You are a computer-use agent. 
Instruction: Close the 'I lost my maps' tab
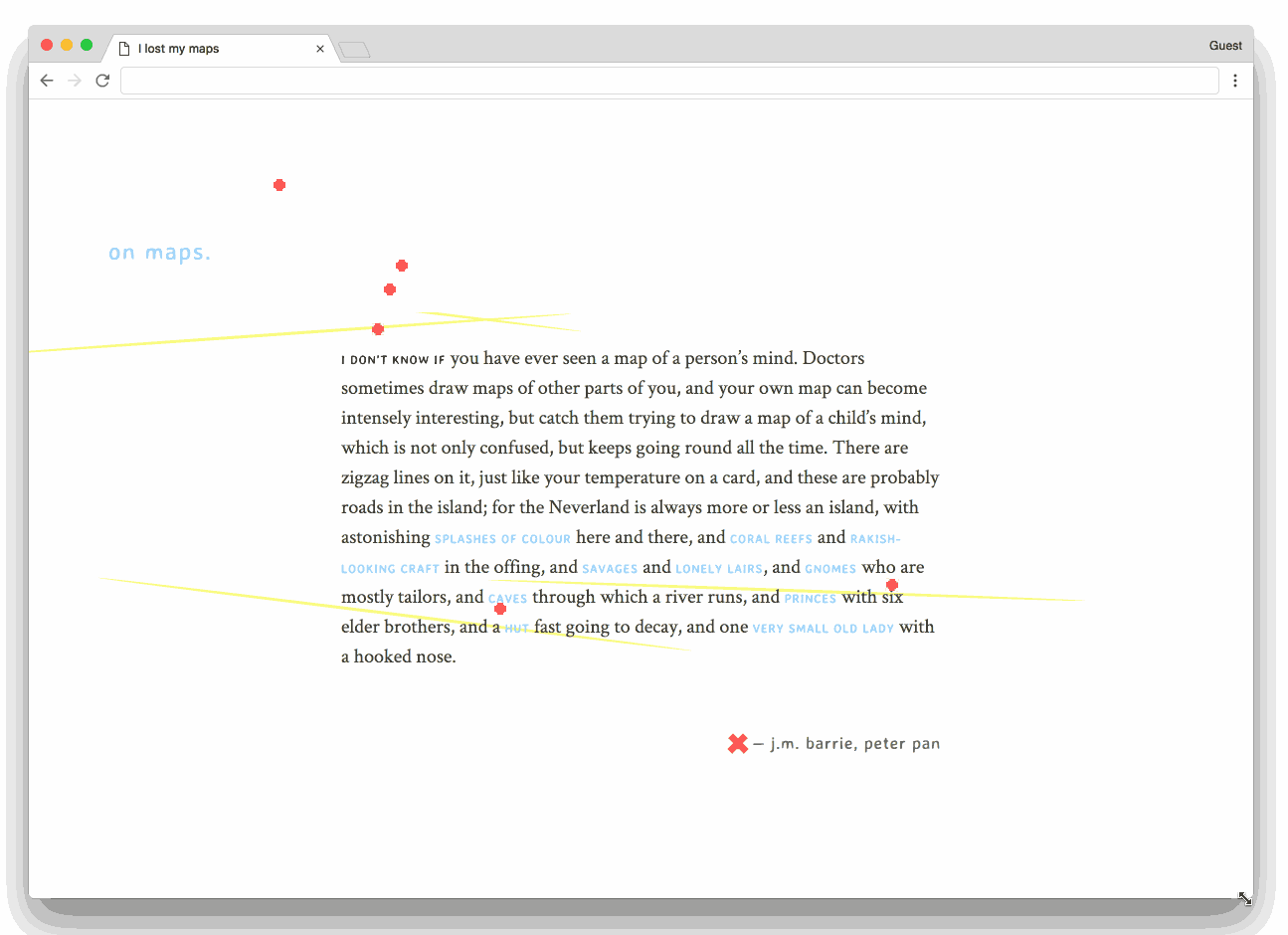(320, 48)
